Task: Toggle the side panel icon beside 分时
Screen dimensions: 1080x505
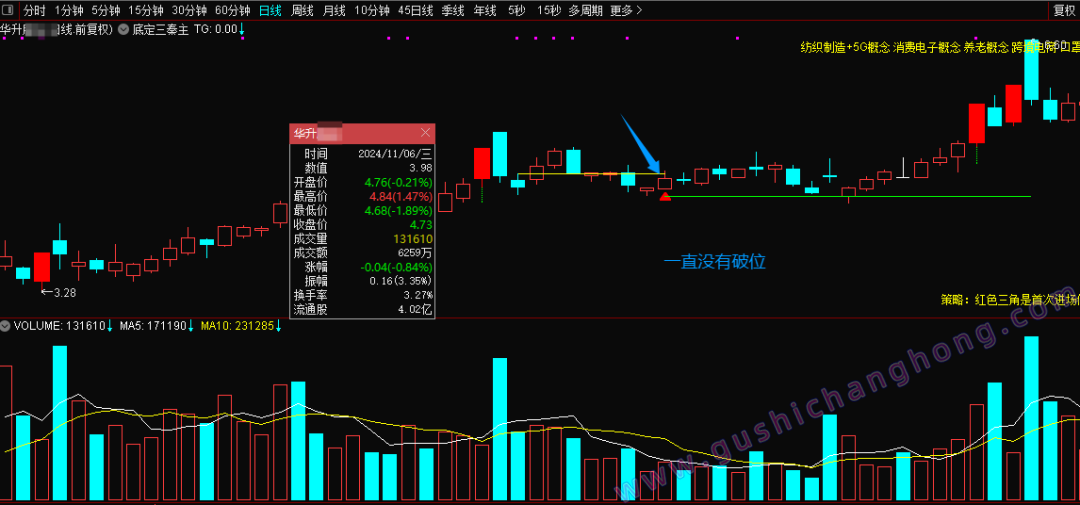Action: [9, 10]
